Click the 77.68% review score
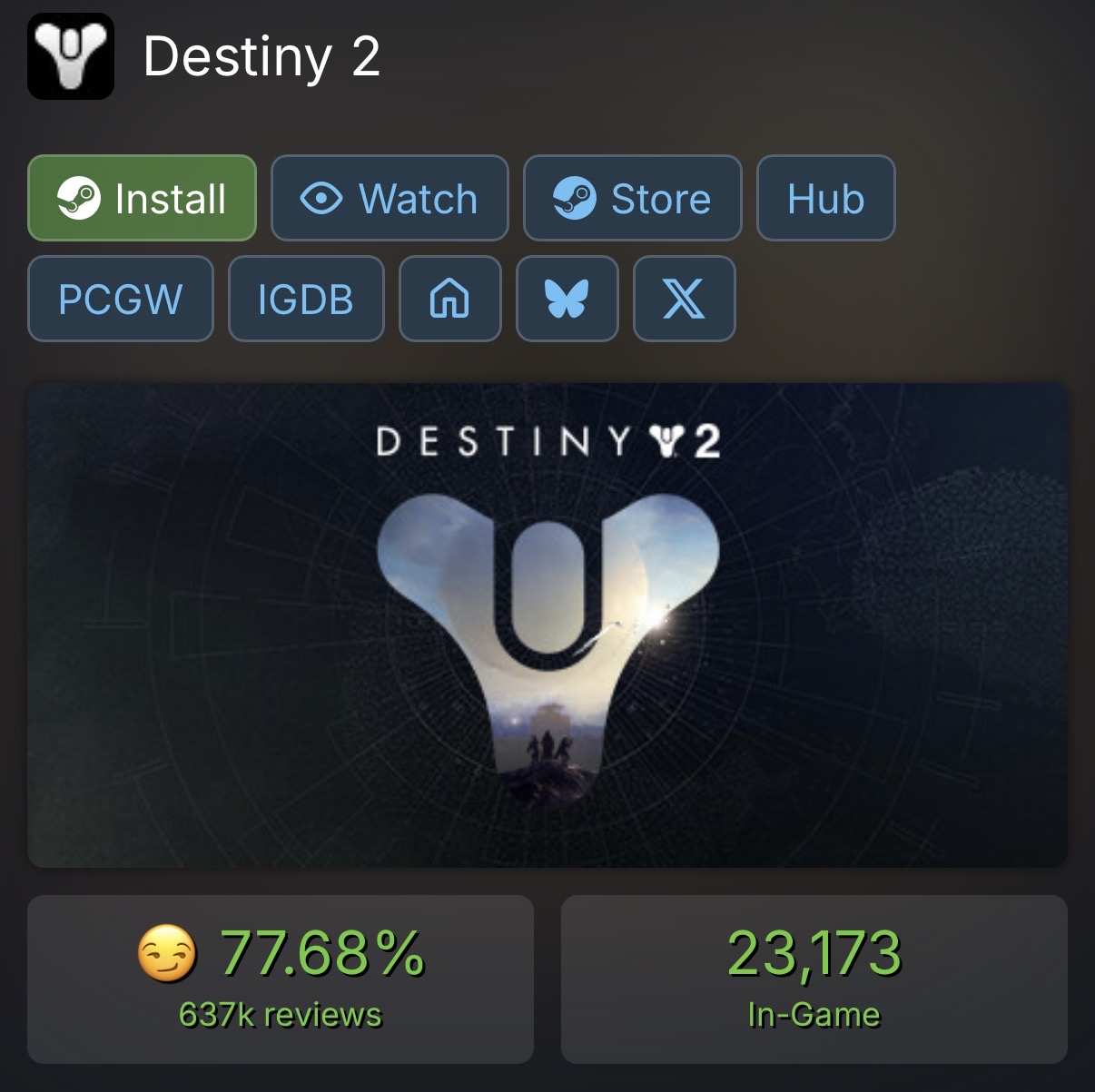 tap(322, 953)
